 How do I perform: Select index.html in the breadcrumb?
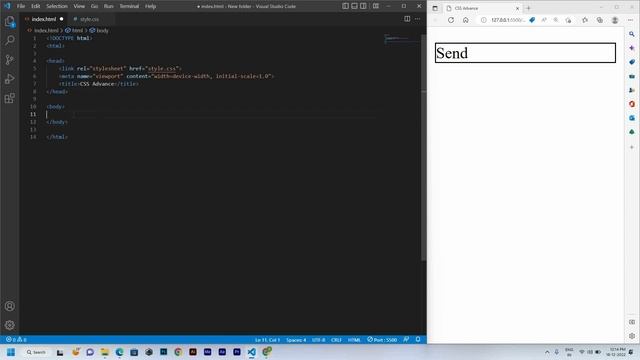tap(46, 31)
